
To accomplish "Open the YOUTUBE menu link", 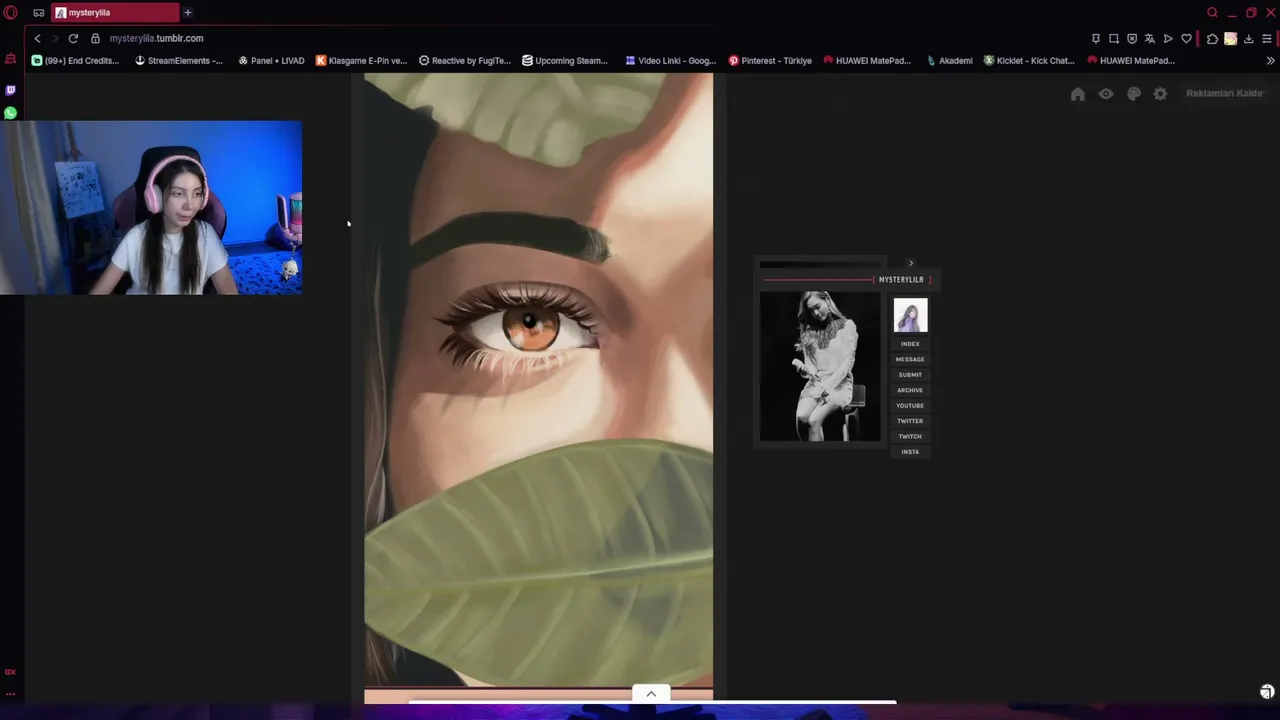I will 910,405.
